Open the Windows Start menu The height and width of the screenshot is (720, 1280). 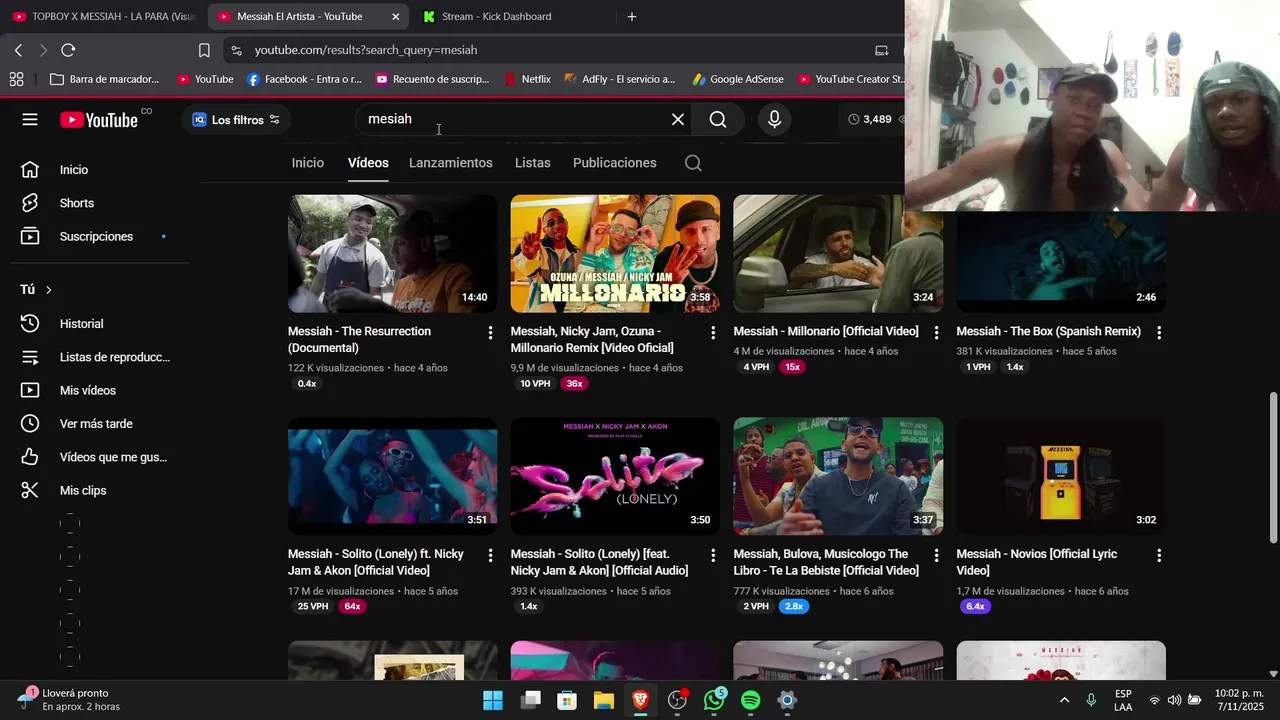(493, 701)
